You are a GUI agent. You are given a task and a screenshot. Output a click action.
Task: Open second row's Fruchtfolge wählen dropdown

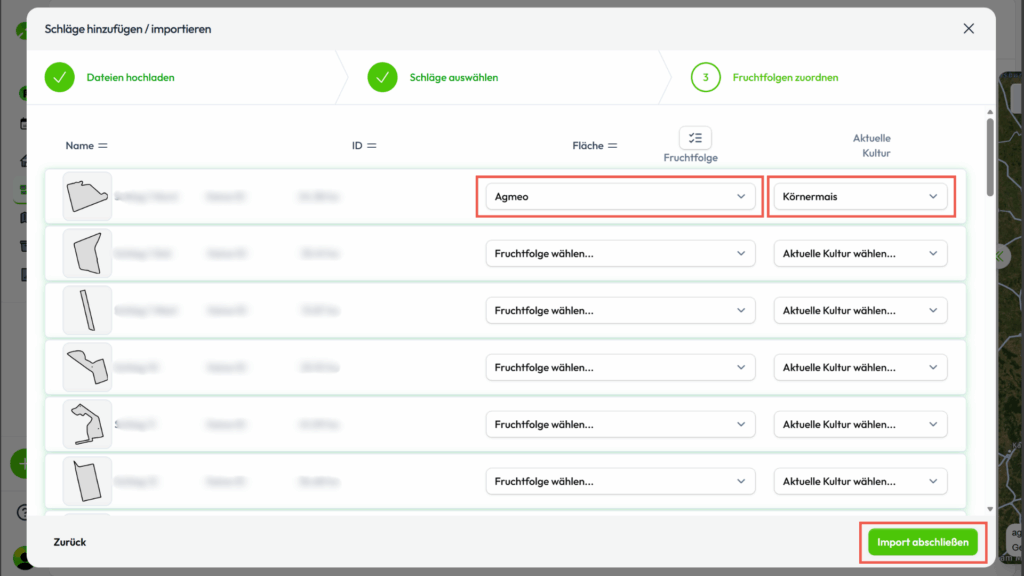click(620, 254)
